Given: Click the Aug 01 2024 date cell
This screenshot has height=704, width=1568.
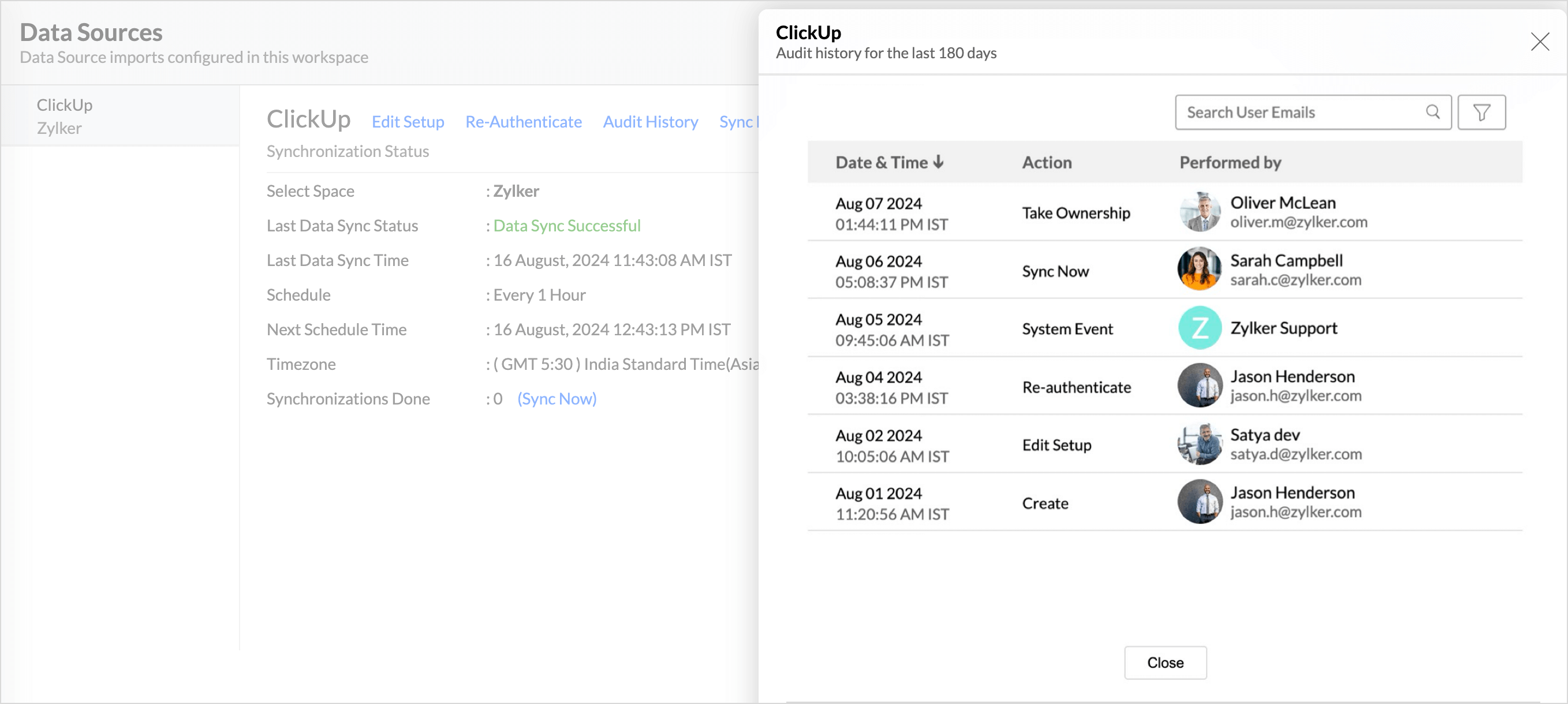Looking at the screenshot, I should (x=892, y=504).
